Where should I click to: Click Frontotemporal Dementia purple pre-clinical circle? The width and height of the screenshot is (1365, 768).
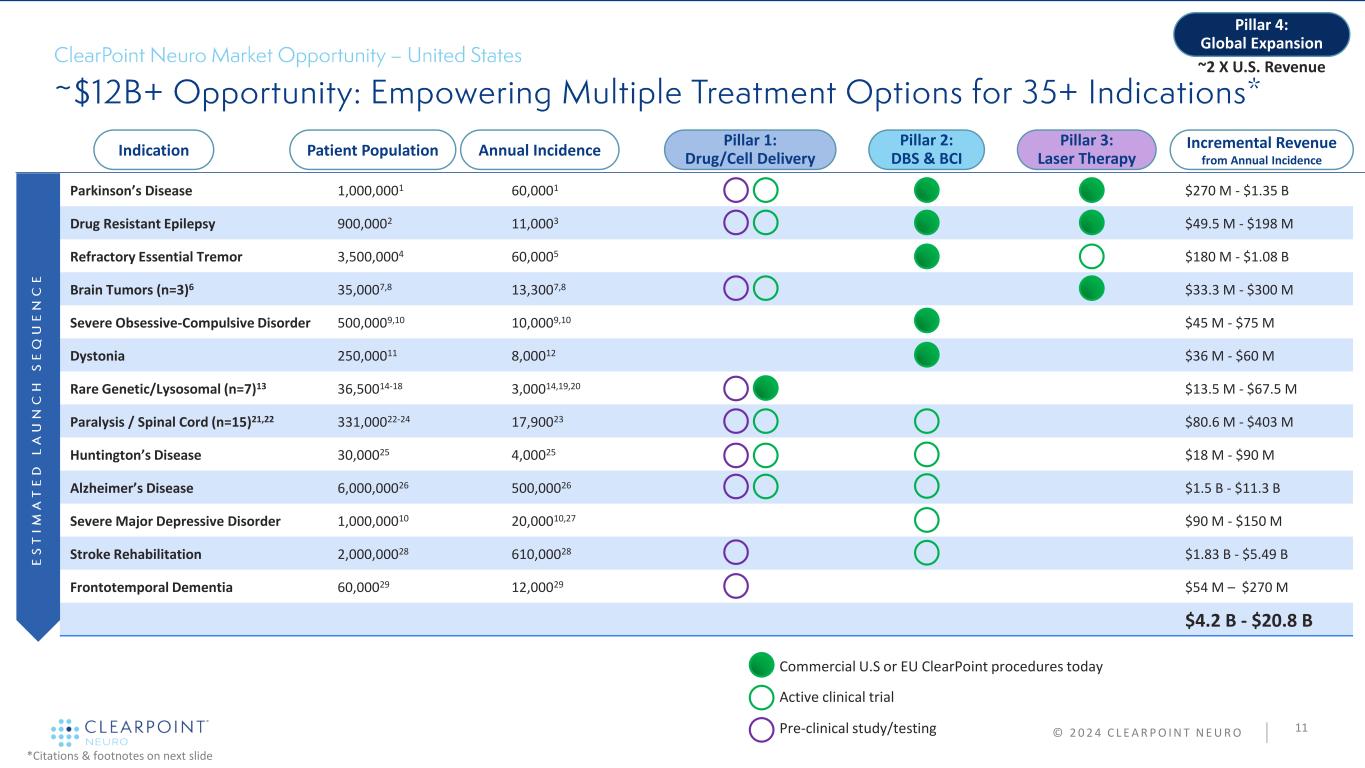click(x=736, y=587)
